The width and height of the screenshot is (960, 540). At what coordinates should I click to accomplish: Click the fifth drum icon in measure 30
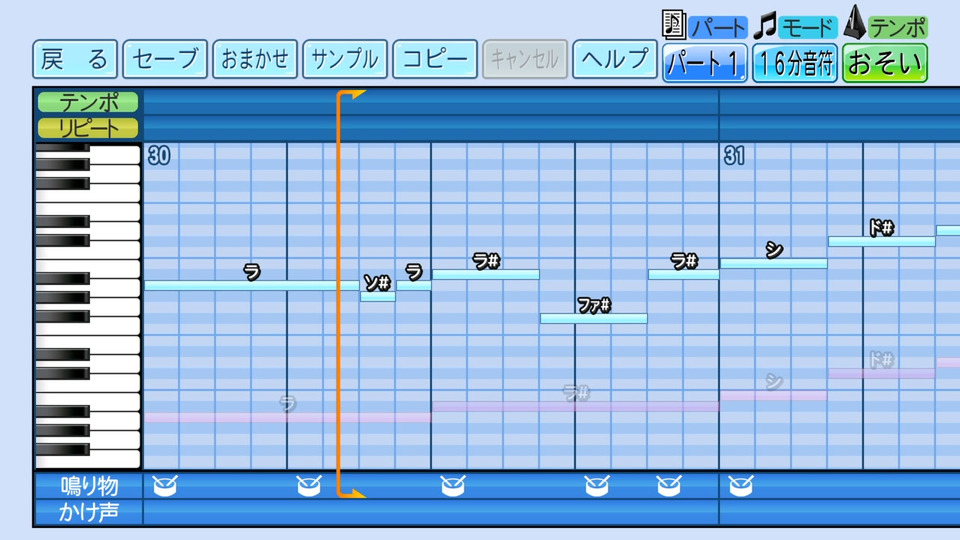pyautogui.click(x=669, y=486)
